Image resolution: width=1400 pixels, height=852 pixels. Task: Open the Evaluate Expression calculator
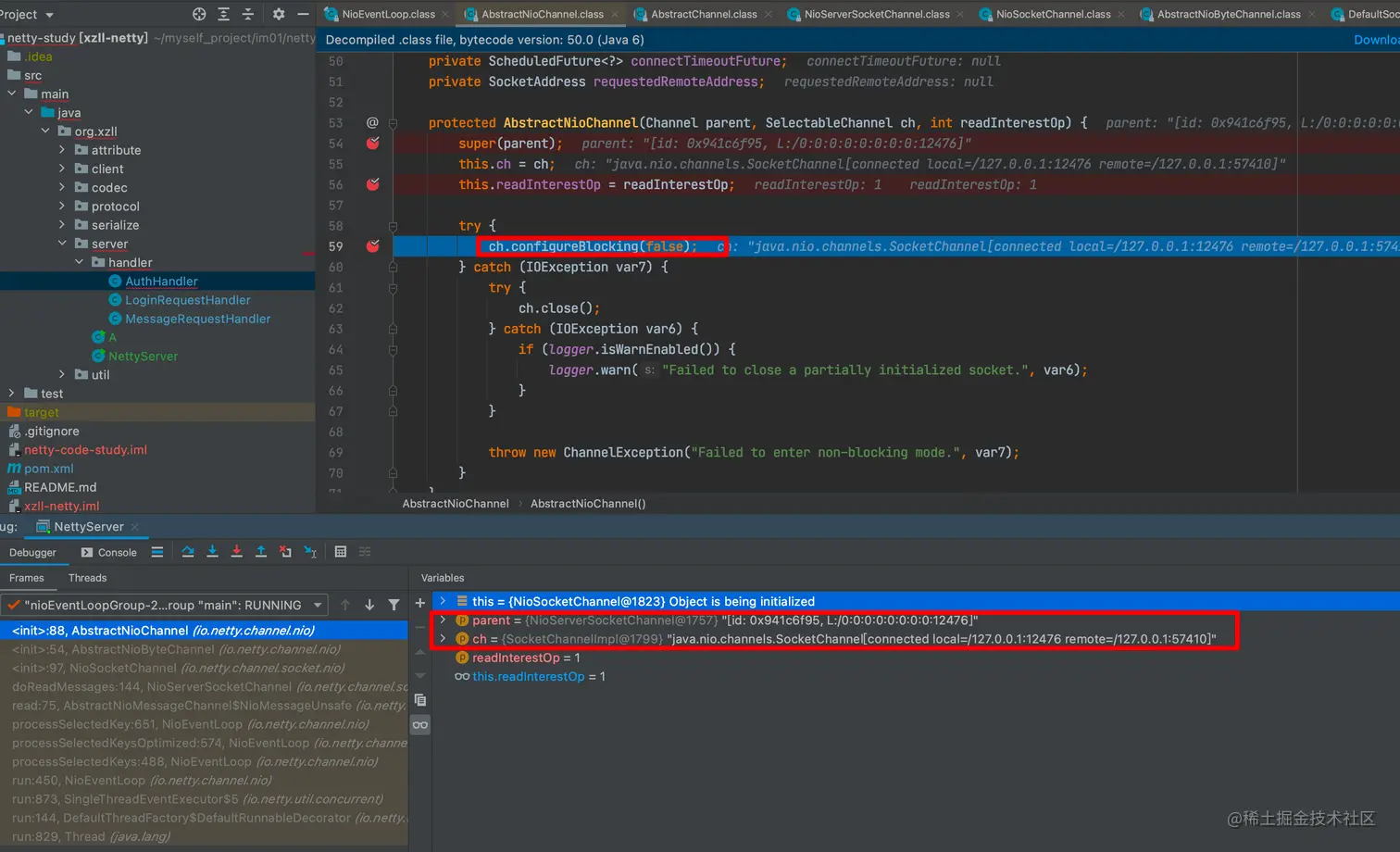341,552
